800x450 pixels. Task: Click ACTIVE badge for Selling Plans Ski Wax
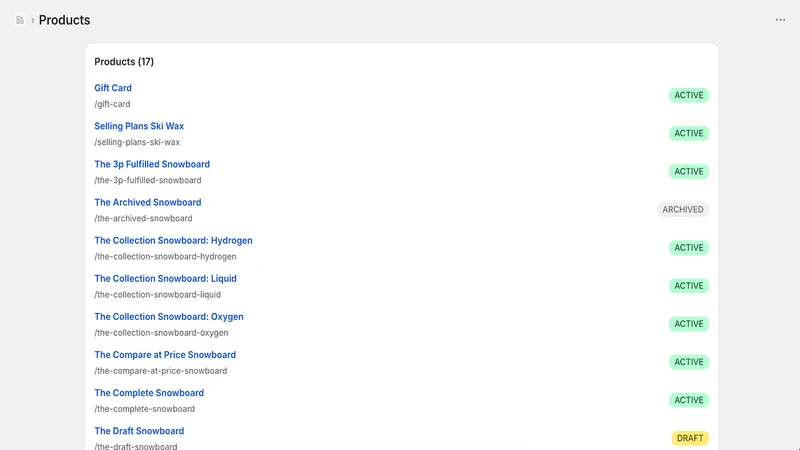point(689,133)
